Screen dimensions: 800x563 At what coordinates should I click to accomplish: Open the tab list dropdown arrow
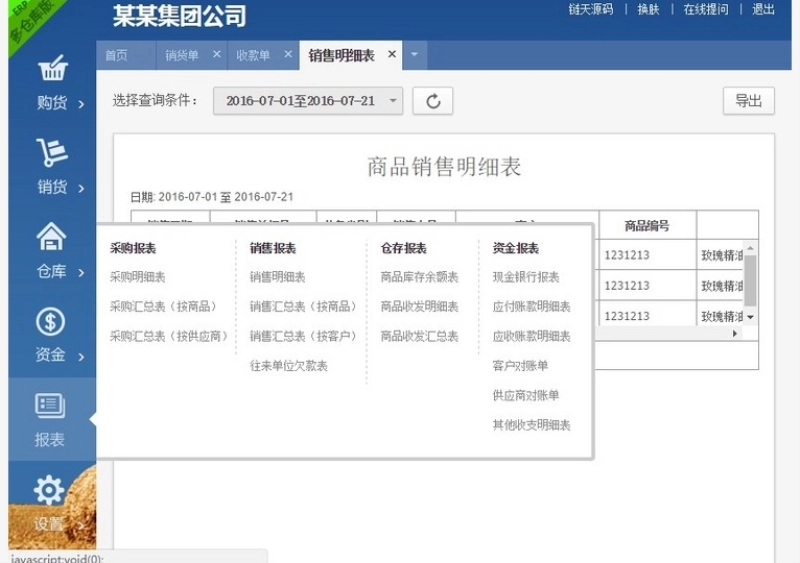point(414,55)
